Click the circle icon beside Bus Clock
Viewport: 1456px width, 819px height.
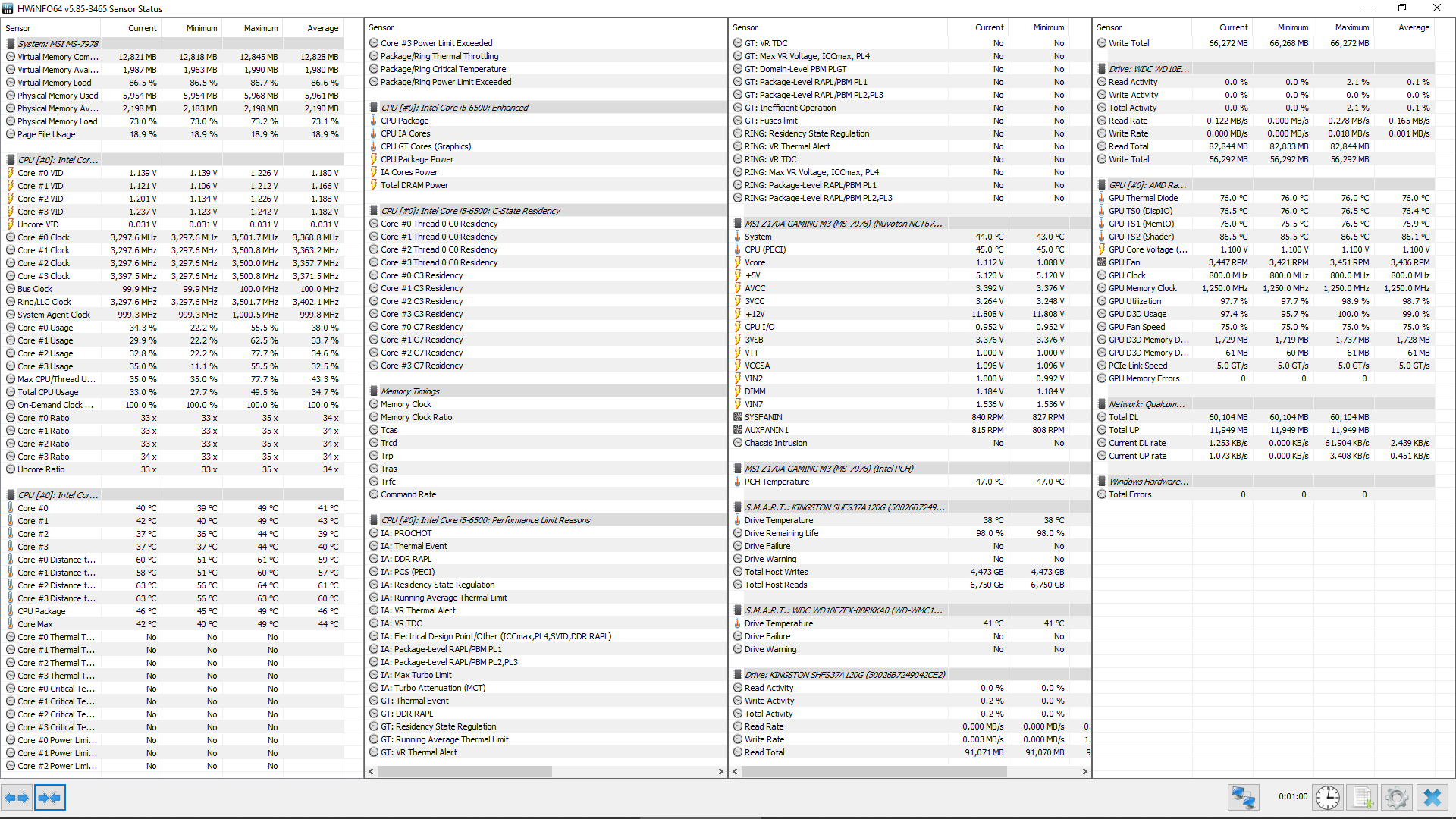coord(11,289)
